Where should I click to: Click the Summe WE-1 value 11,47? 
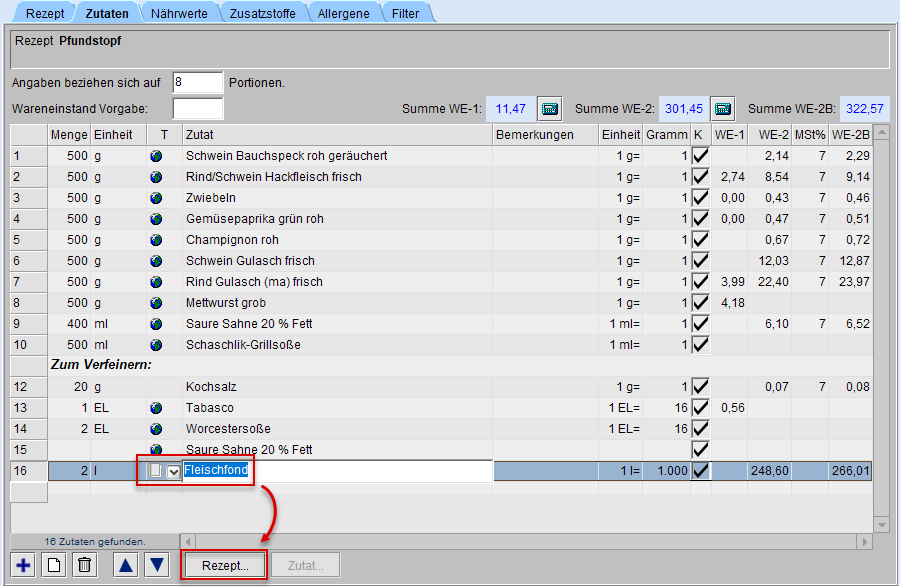point(510,108)
